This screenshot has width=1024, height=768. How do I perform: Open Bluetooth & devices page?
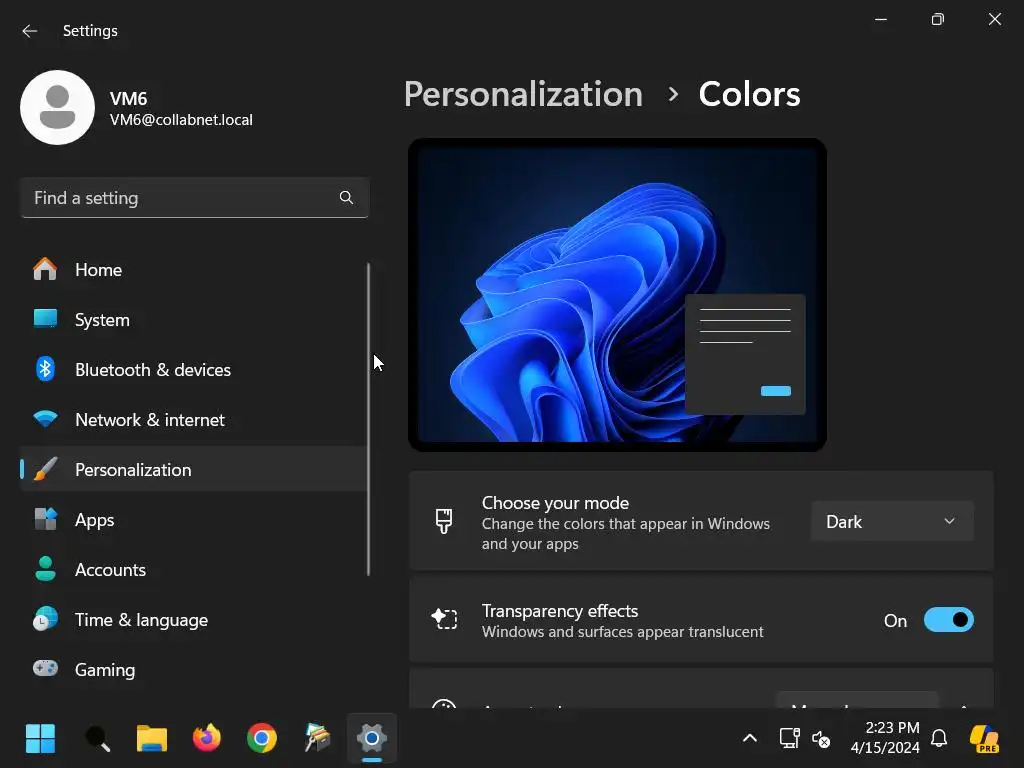click(x=194, y=369)
